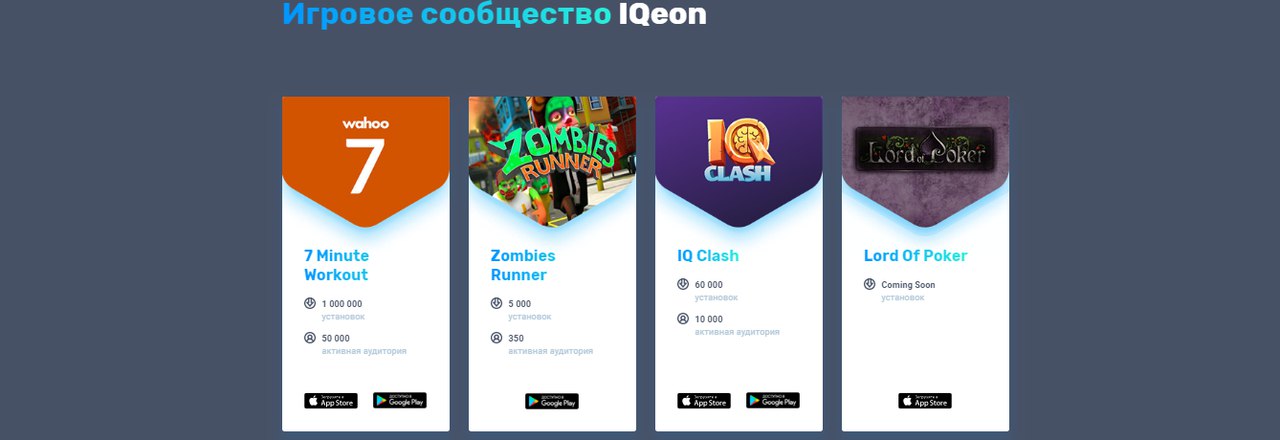Open Google Play badge for 7 Minute Workout
1280x440 pixels.
tap(400, 401)
